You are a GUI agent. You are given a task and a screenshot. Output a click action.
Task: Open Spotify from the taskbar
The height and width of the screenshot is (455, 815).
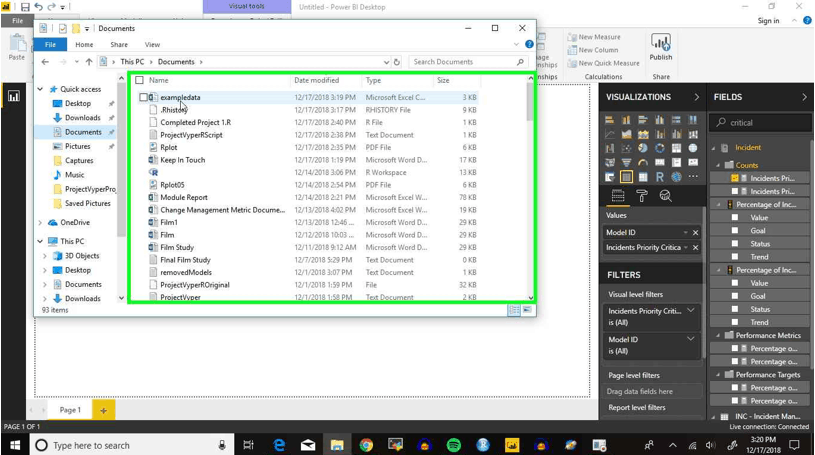tap(454, 445)
